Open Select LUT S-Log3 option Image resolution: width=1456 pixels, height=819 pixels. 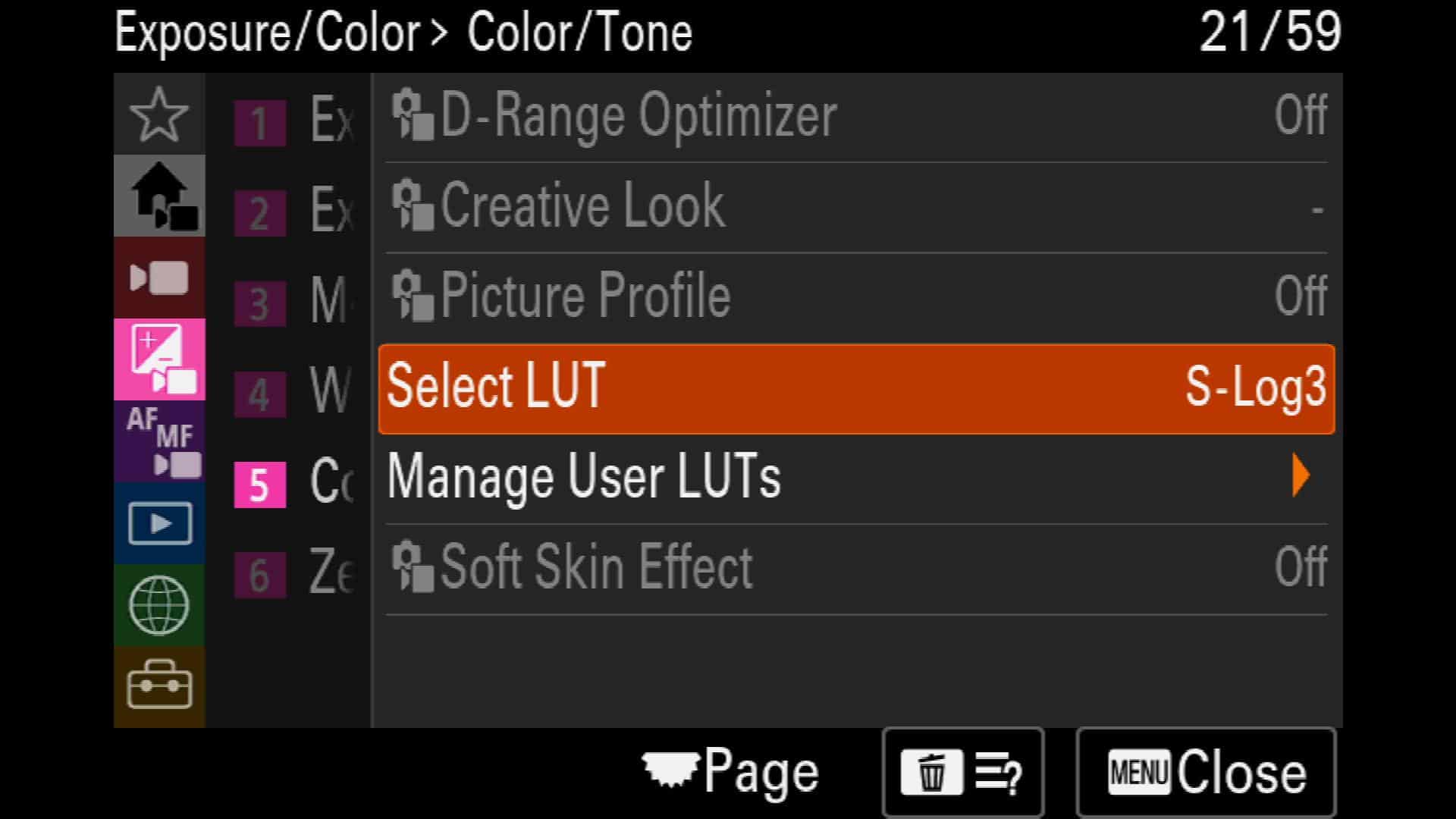857,388
